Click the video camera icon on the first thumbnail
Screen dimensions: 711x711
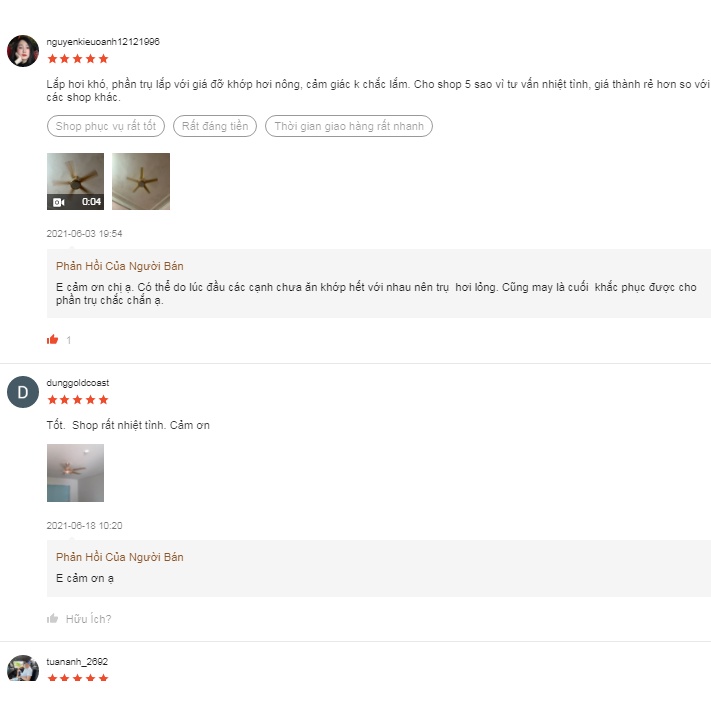coord(59,201)
